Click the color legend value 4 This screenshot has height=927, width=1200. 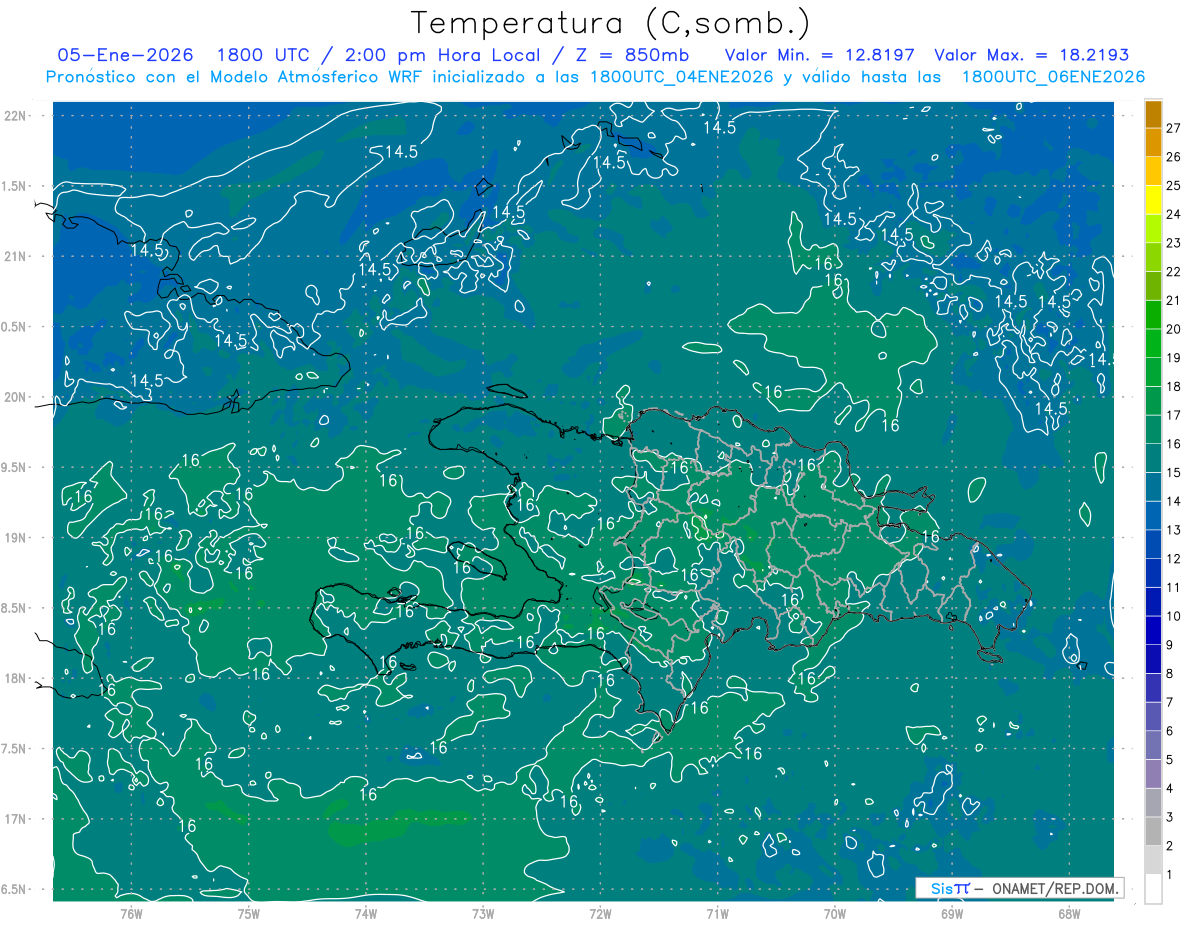point(1170,789)
